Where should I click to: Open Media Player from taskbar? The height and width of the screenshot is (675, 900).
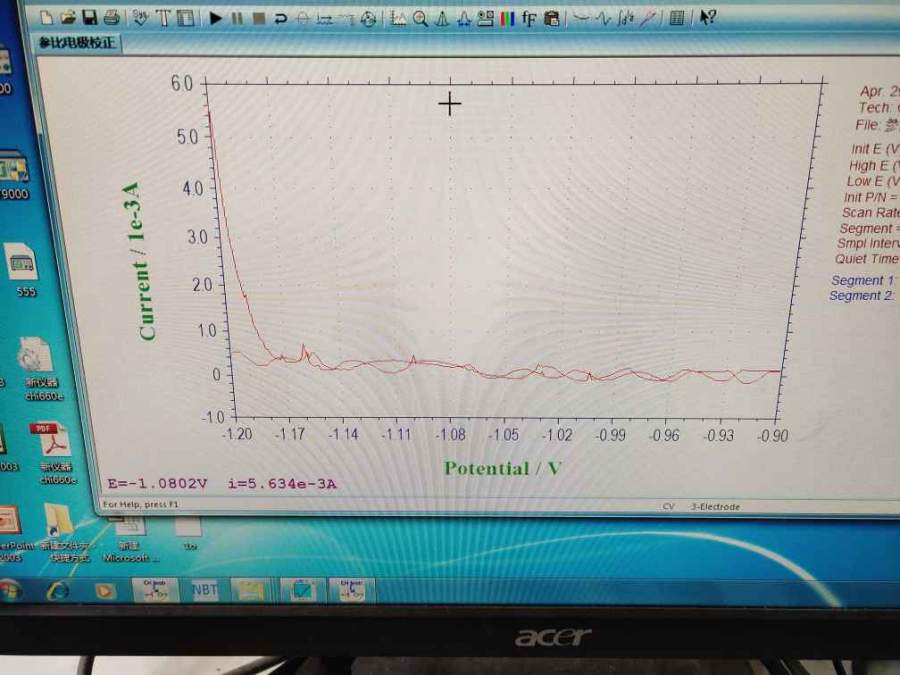[x=104, y=590]
